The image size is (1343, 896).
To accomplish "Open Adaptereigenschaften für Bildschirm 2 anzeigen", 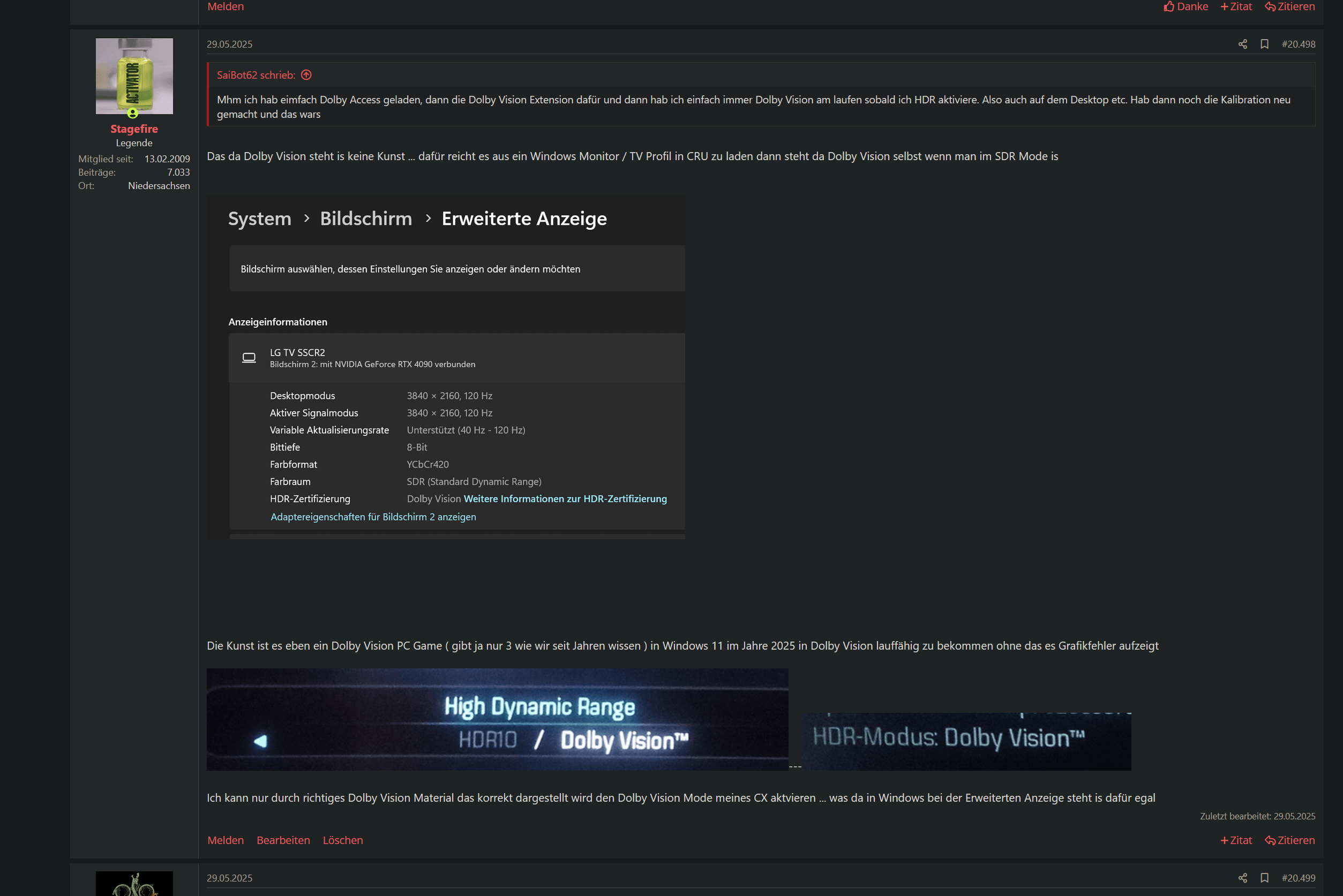I will click(373, 517).
